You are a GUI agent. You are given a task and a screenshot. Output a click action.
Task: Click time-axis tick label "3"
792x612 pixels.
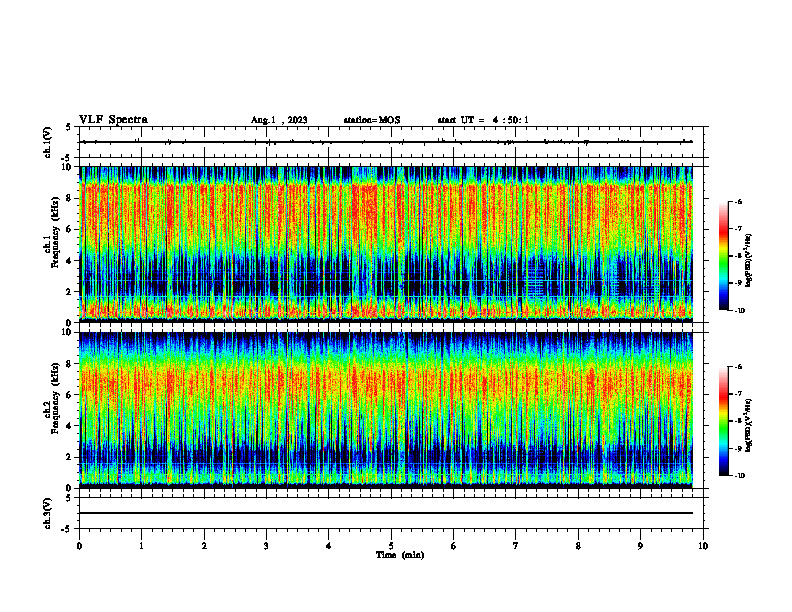tap(266, 546)
